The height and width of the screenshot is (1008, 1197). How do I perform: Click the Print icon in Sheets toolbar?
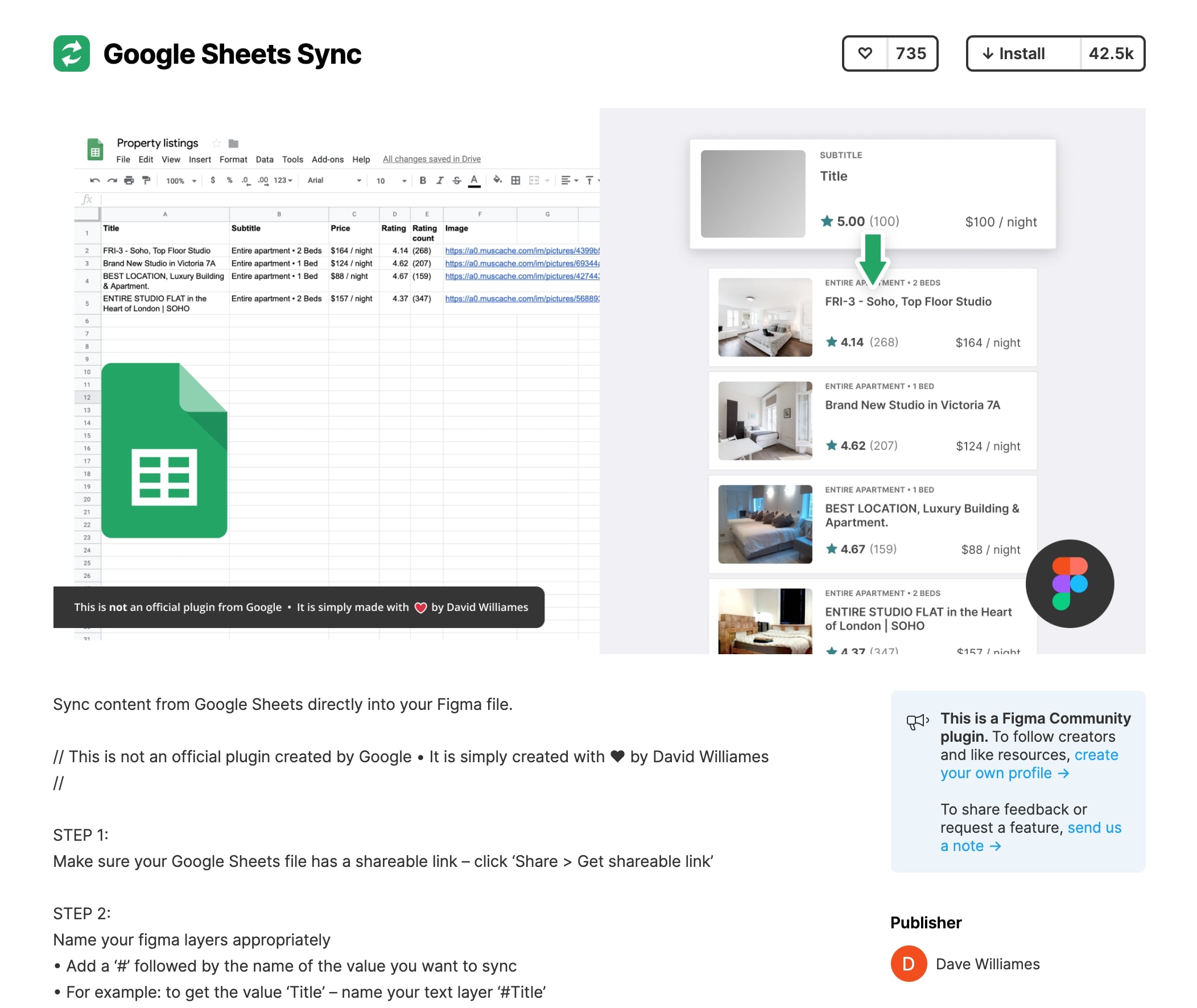[129, 180]
